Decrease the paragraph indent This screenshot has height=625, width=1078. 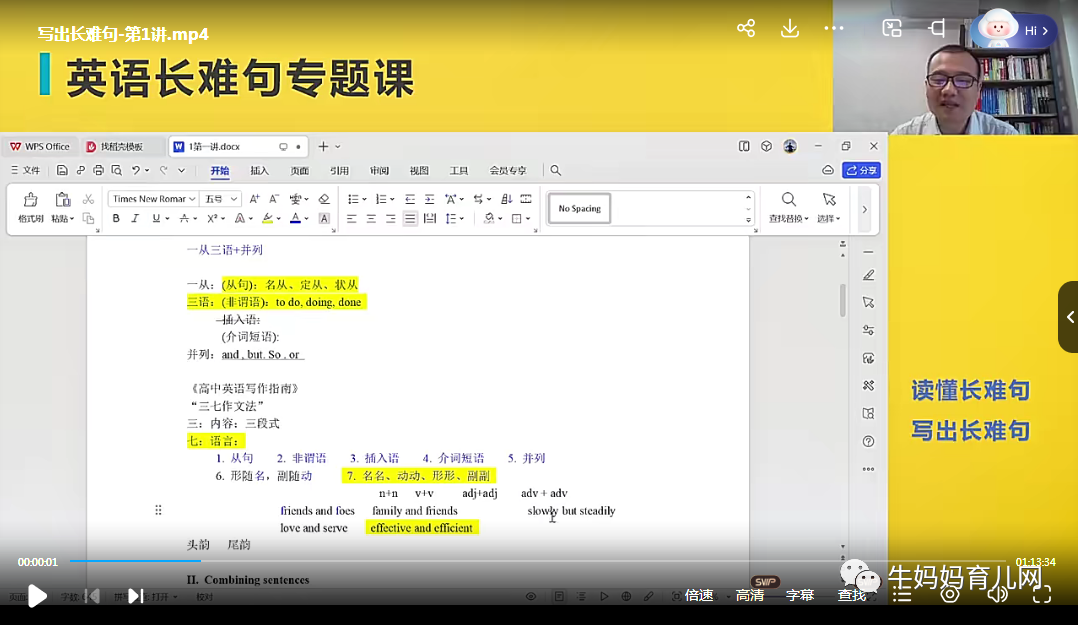tap(410, 199)
